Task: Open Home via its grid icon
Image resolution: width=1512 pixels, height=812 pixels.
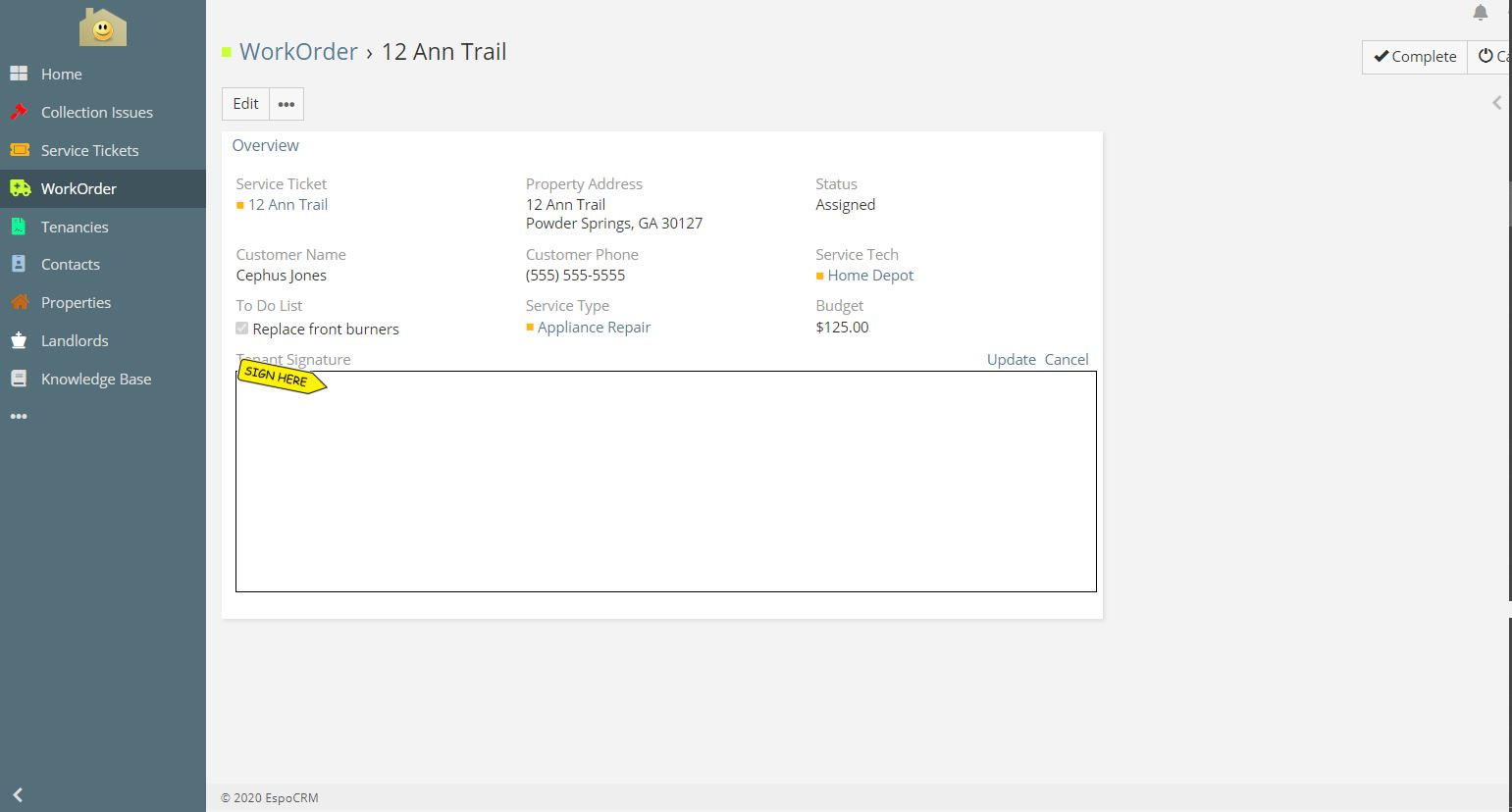Action: coord(19,74)
